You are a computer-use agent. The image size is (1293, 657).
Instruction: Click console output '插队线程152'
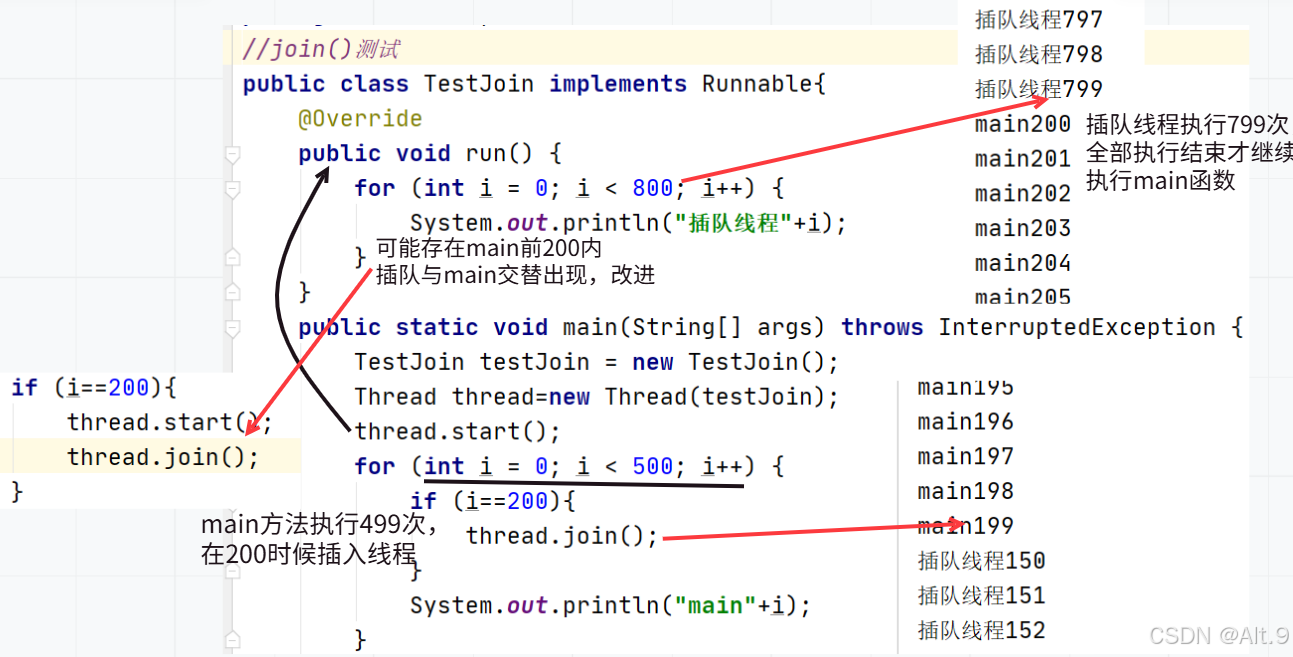(982, 631)
